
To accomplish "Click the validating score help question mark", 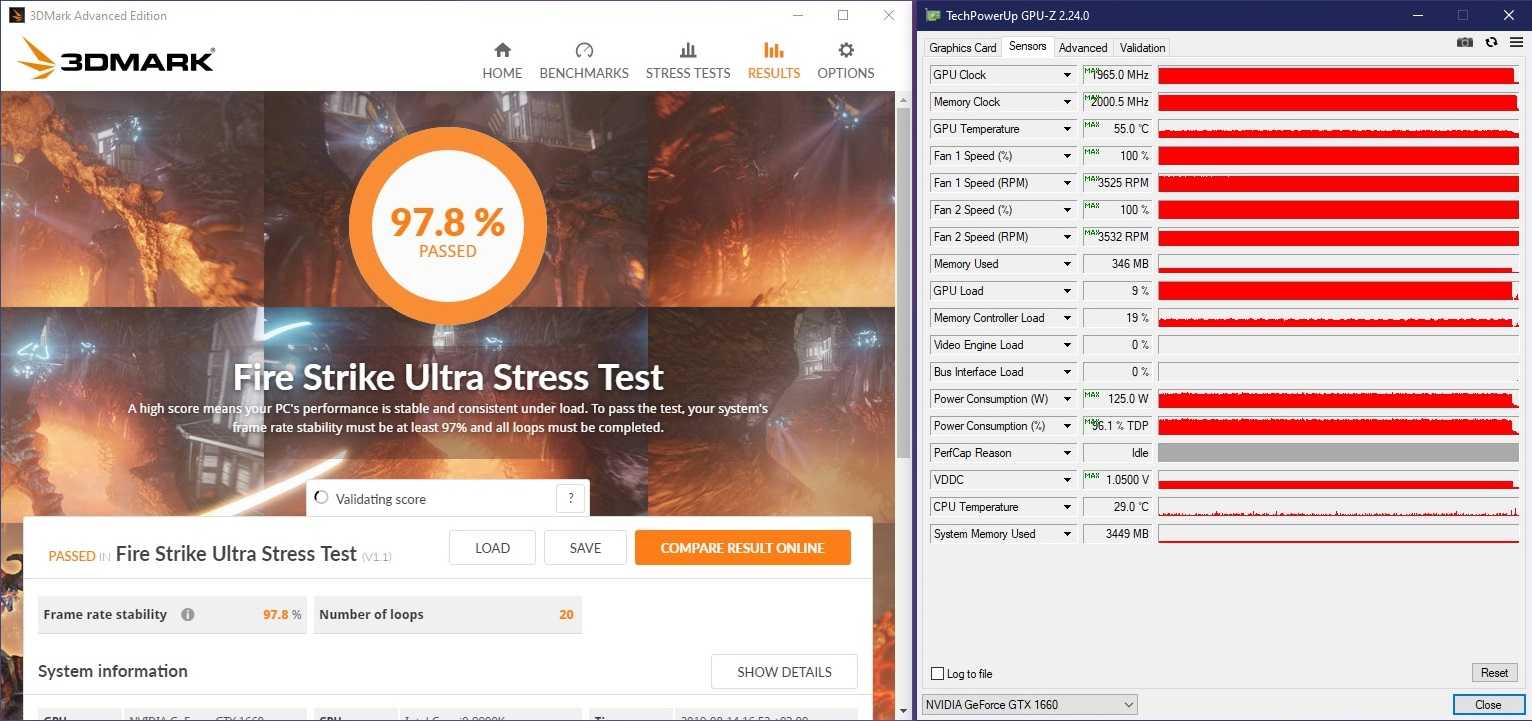I will click(570, 499).
